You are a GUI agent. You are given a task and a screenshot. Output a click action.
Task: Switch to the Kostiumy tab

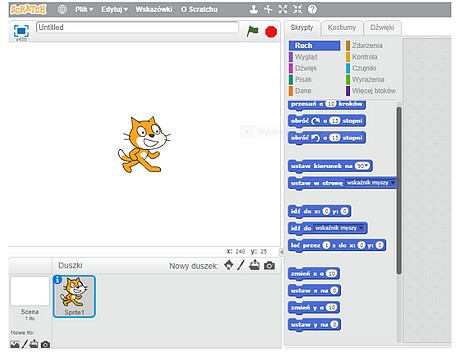(x=342, y=27)
